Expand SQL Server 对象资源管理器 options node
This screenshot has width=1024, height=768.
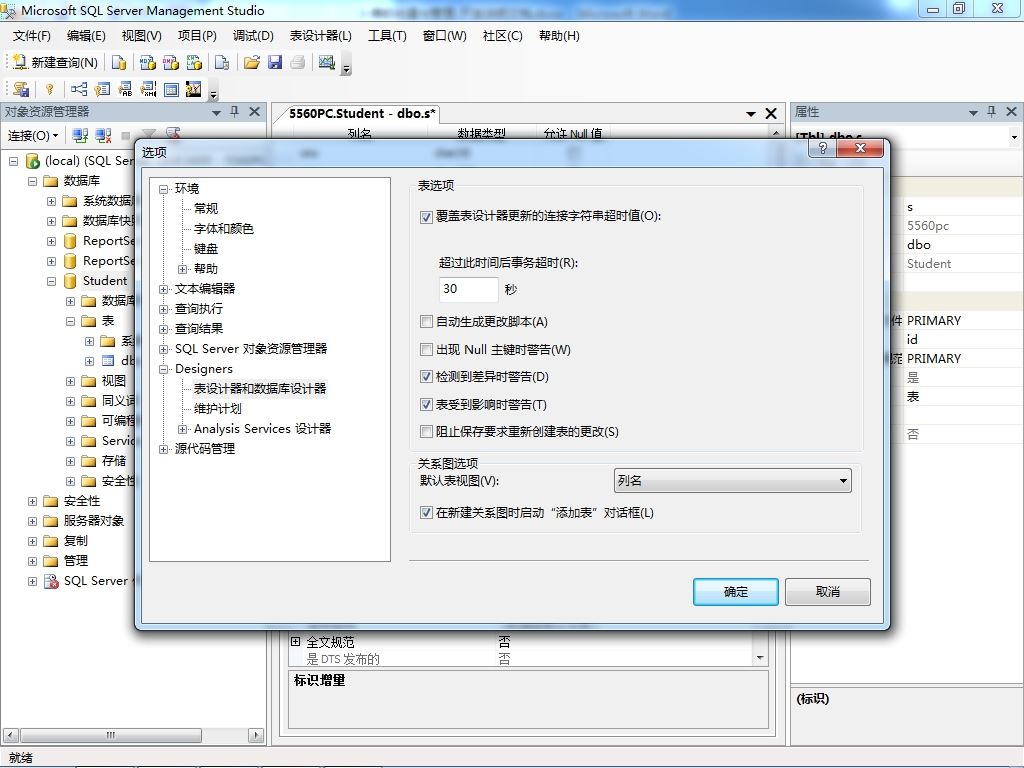(163, 349)
